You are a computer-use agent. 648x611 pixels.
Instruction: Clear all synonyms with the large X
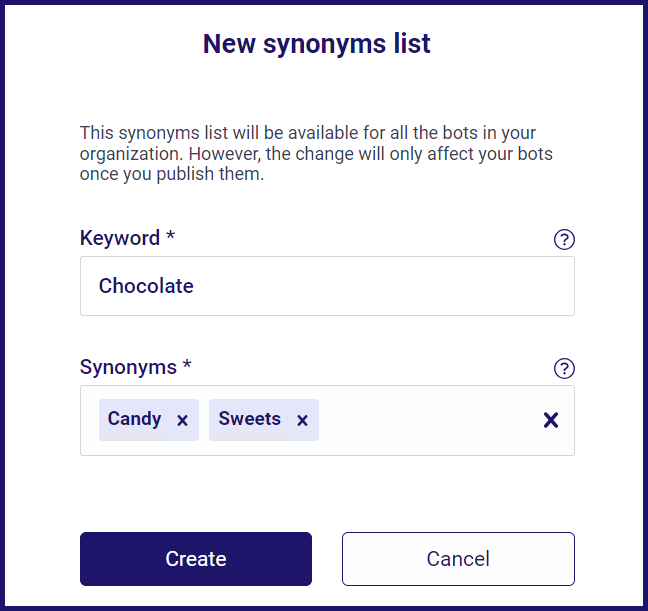[550, 420]
